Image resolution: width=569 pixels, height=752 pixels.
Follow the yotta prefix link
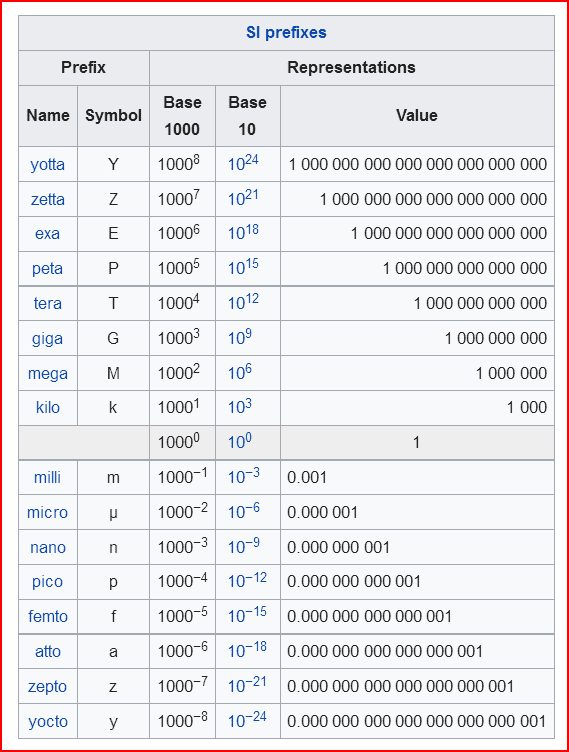point(47,164)
